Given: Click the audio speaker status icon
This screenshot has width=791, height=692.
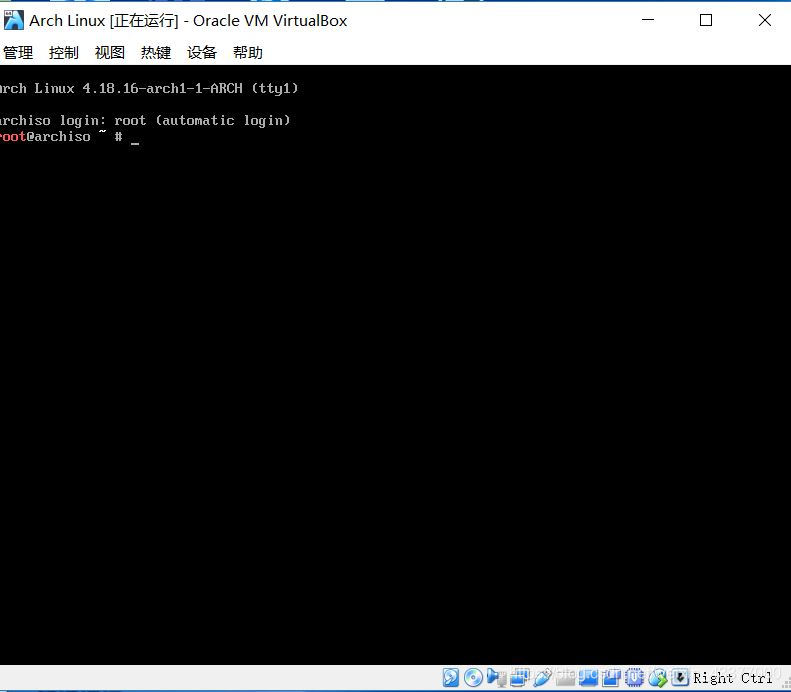Looking at the screenshot, I should pos(496,677).
